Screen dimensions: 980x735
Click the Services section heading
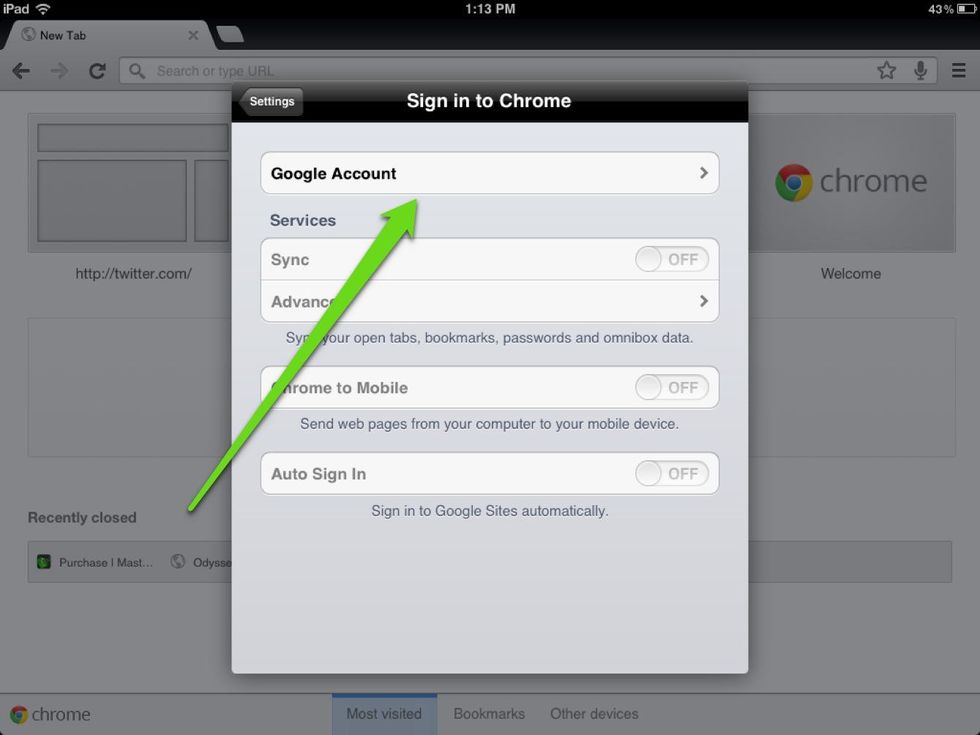click(x=302, y=220)
